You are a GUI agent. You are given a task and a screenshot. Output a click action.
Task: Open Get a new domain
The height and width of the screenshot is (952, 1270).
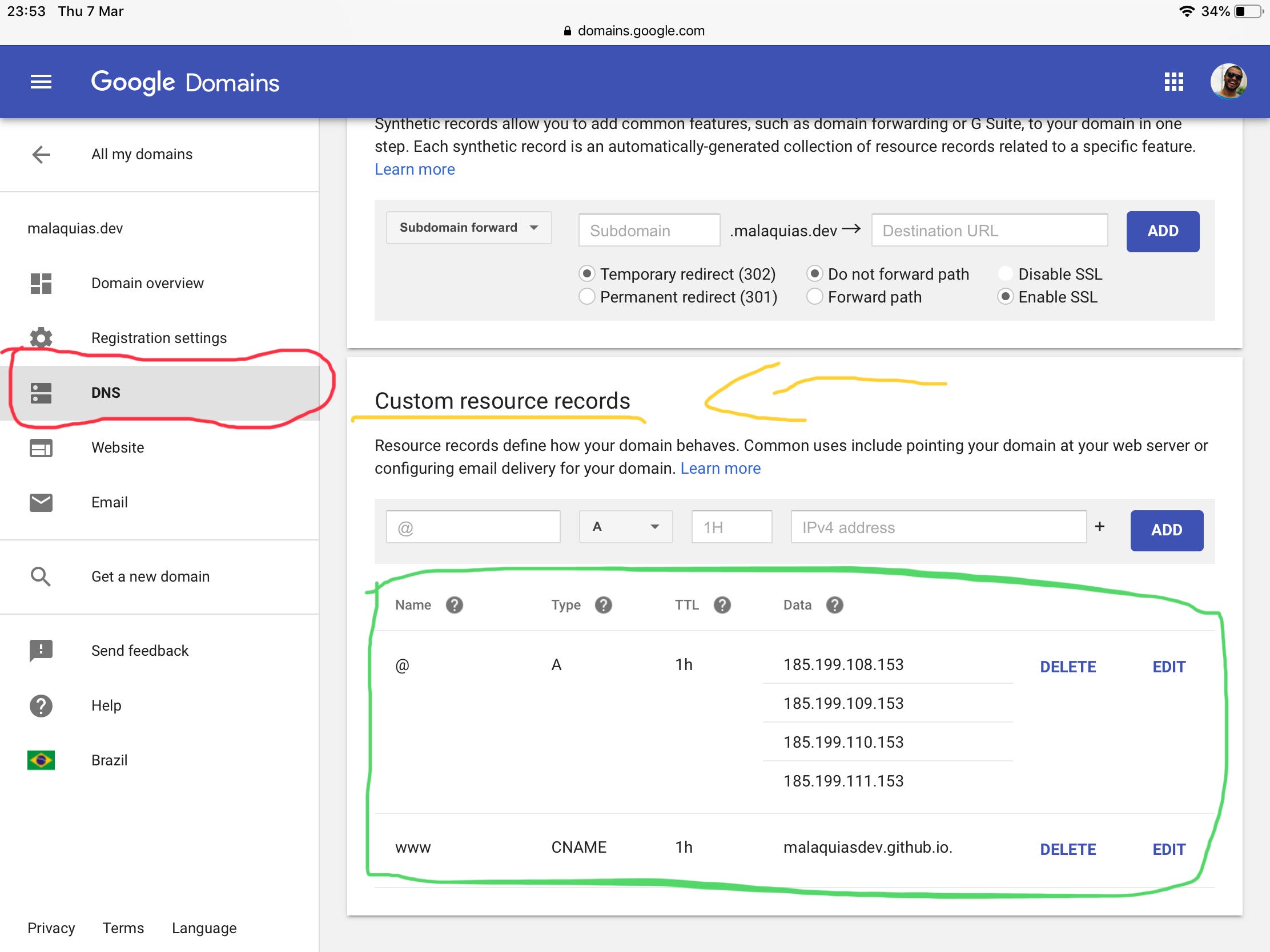(x=150, y=576)
